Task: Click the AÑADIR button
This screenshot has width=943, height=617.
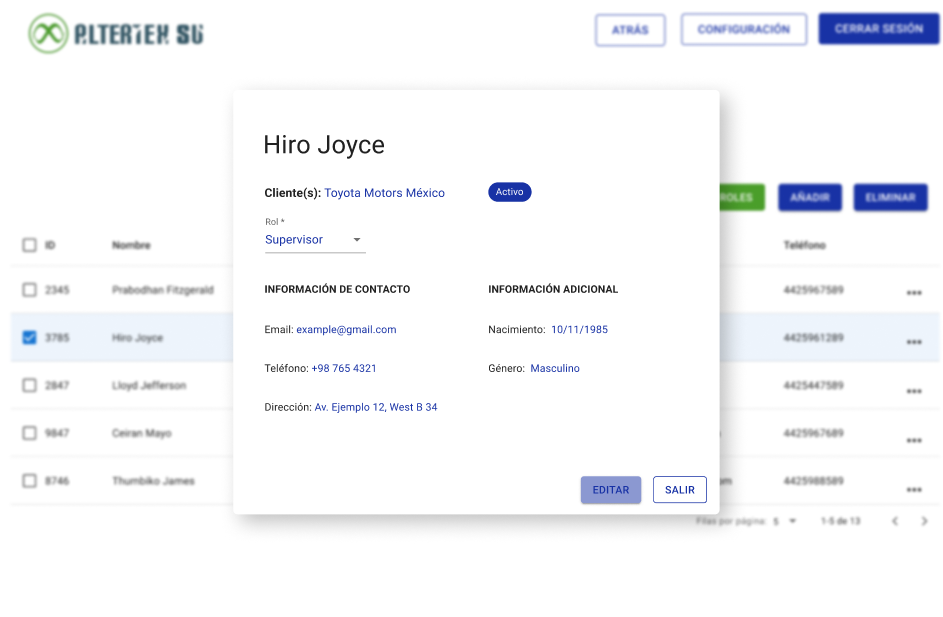Action: 809,197
